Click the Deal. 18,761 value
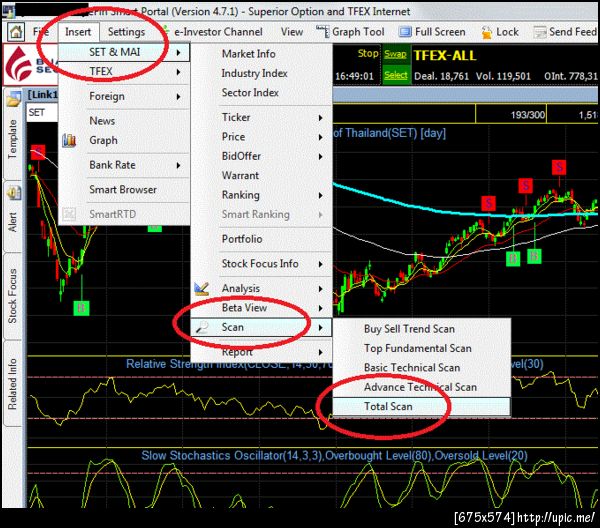 [442, 76]
